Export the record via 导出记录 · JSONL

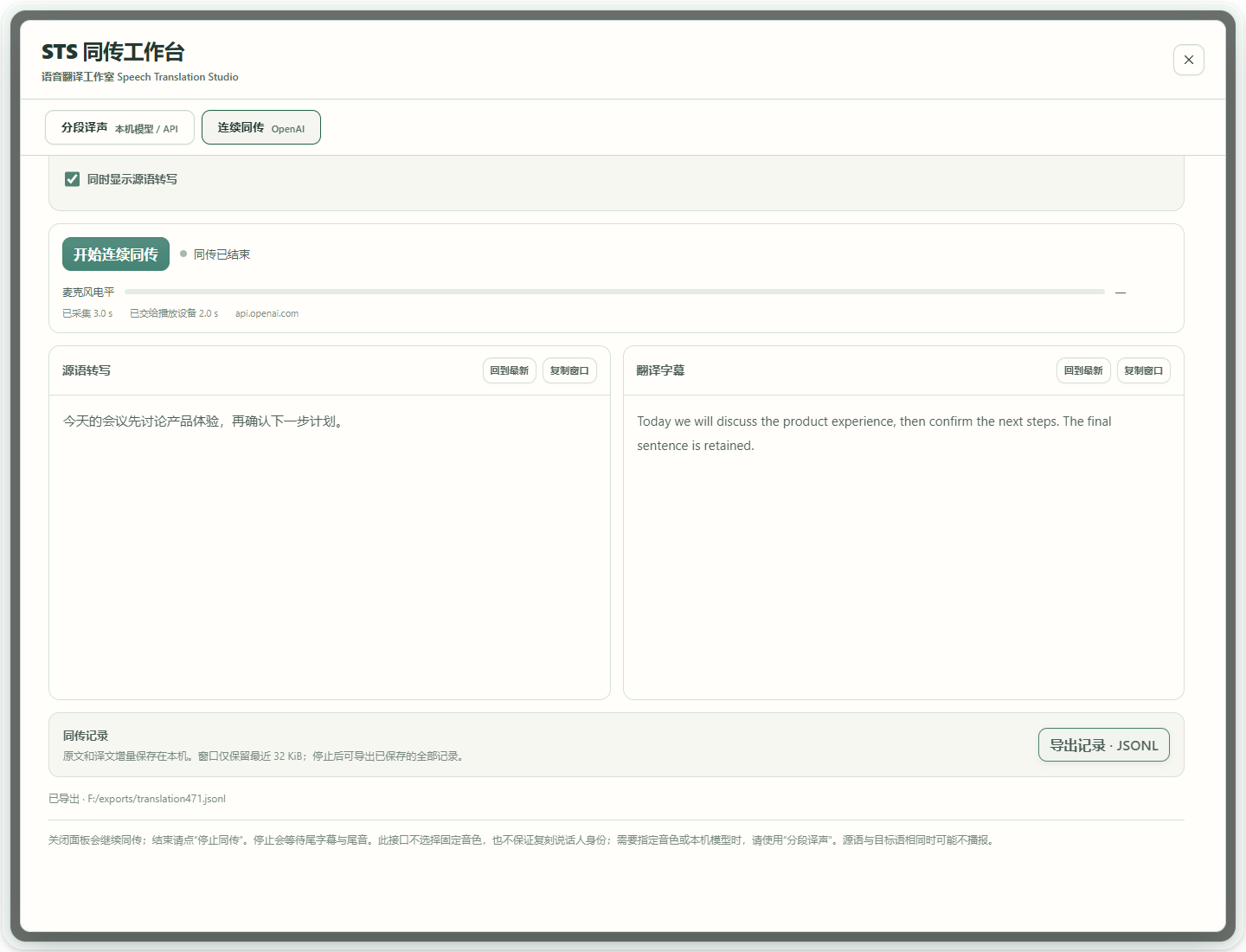point(1104,745)
